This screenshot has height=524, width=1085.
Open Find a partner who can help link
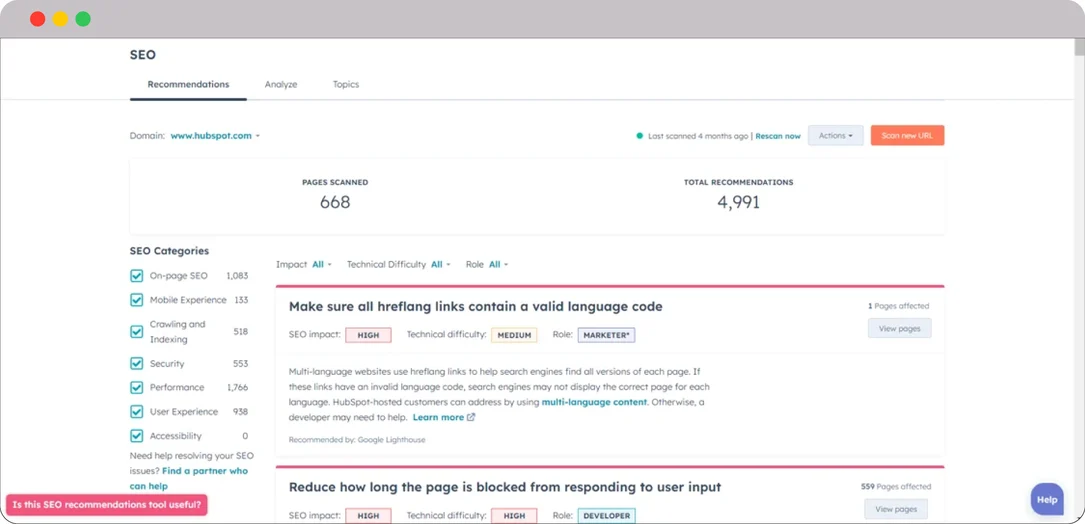(188, 478)
